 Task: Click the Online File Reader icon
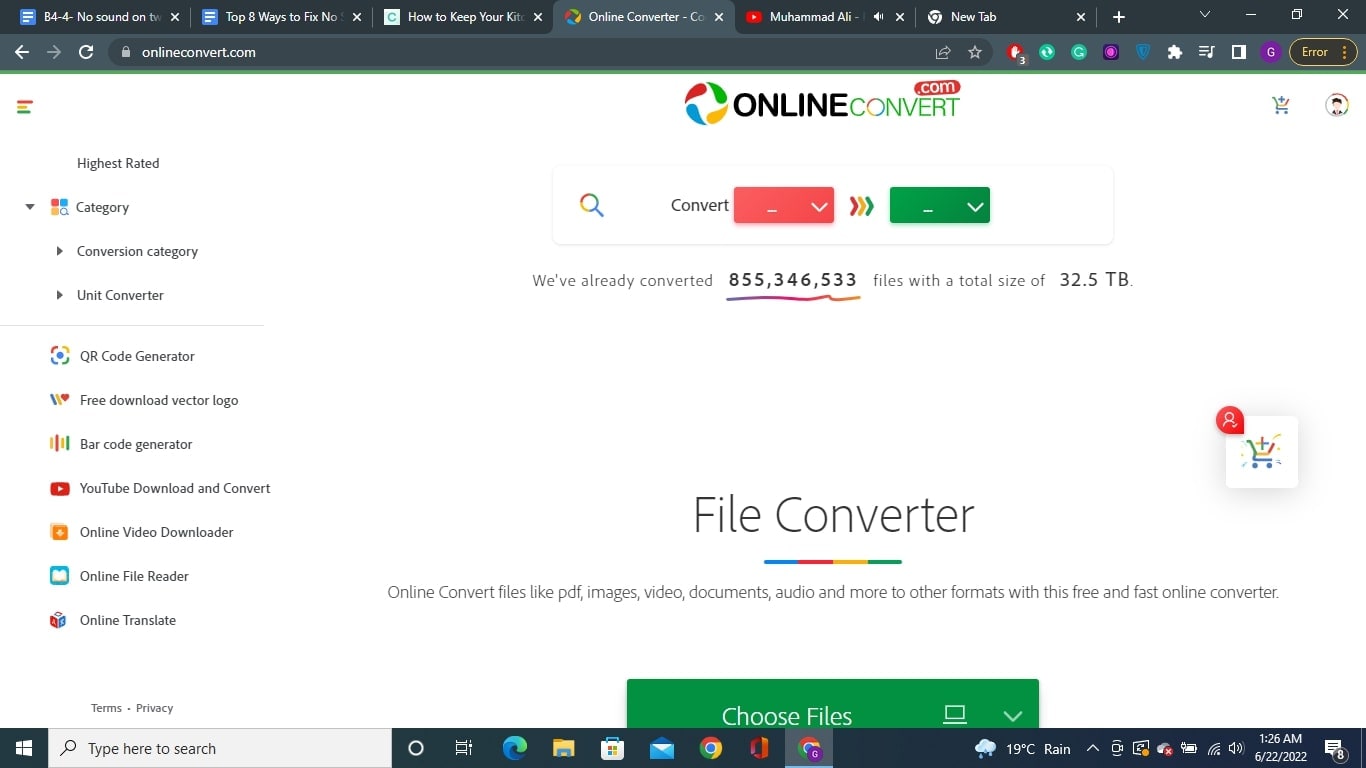point(60,576)
